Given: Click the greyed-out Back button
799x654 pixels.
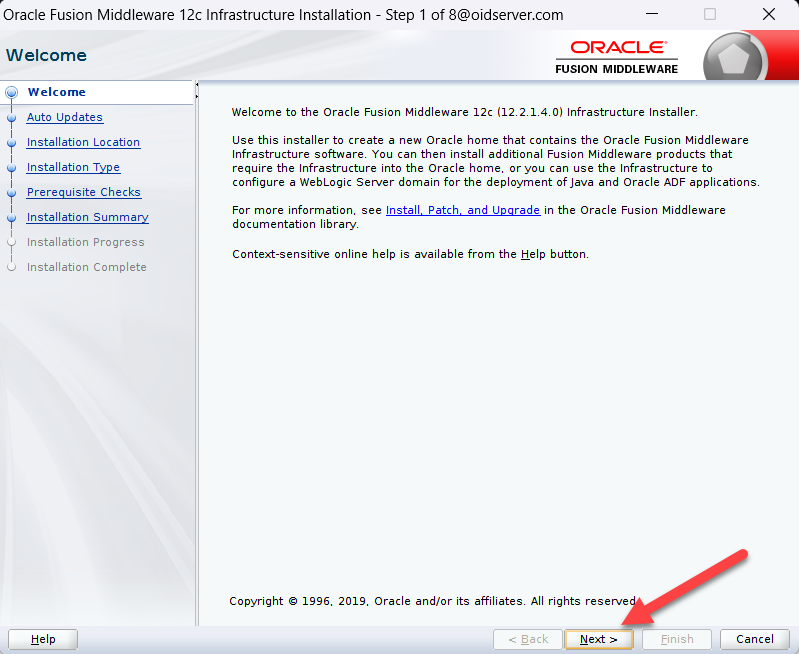Looking at the screenshot, I should [528, 639].
